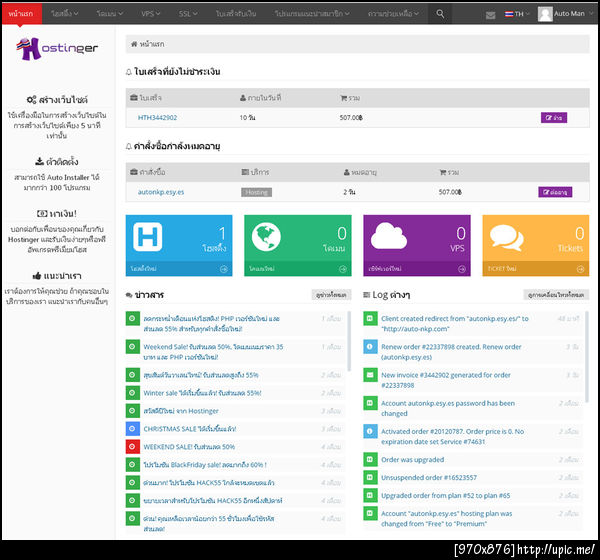Open the affiliate program dropdown in navbar
The width and height of the screenshot is (600, 560).
pos(312,14)
